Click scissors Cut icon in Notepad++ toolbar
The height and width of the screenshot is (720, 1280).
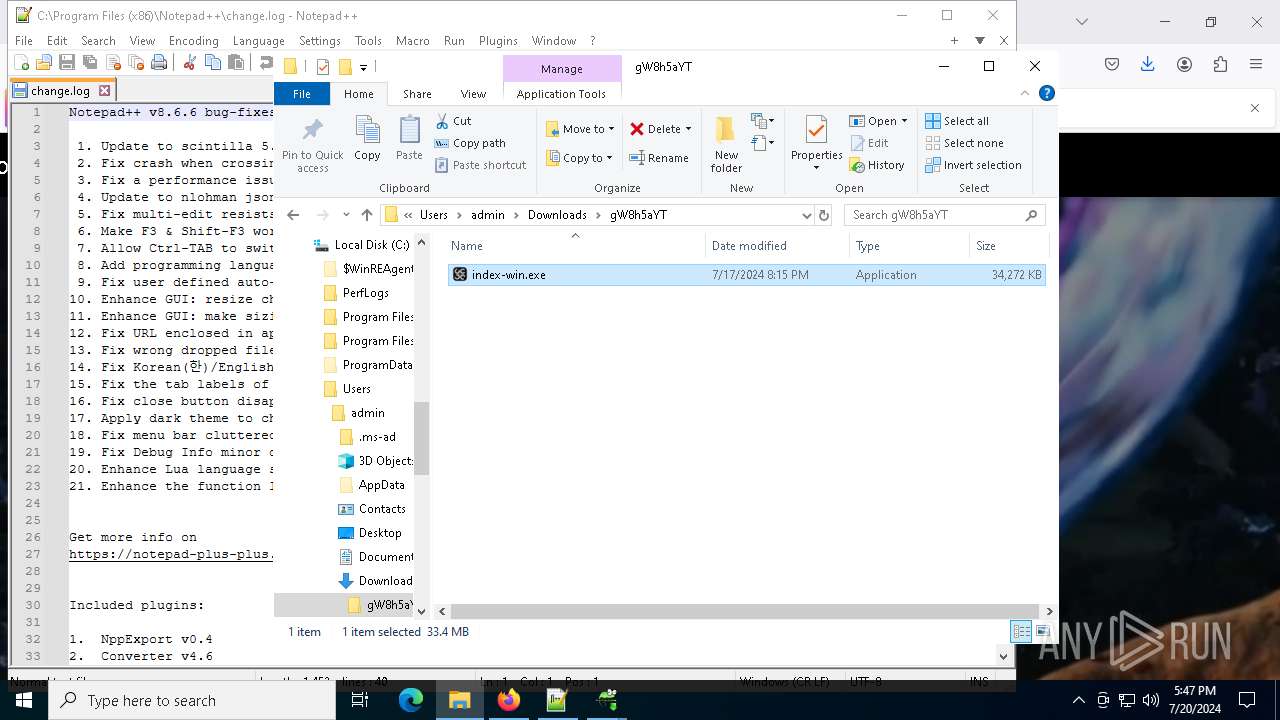pos(189,63)
